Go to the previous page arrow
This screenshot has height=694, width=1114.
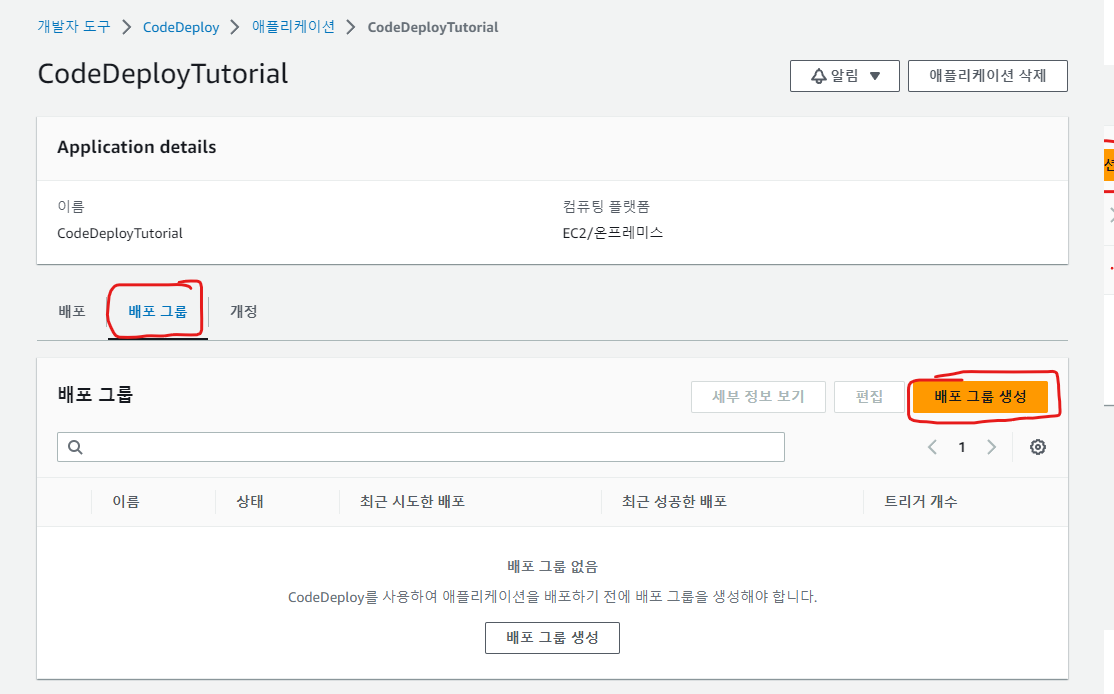932,447
